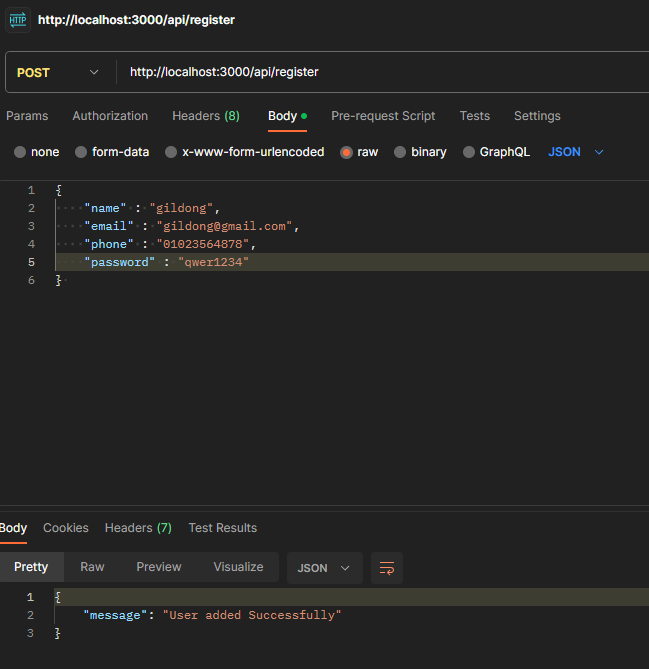Image resolution: width=649 pixels, height=669 pixels.
Task: Open the response JSON format dropdown
Action: pos(324,568)
